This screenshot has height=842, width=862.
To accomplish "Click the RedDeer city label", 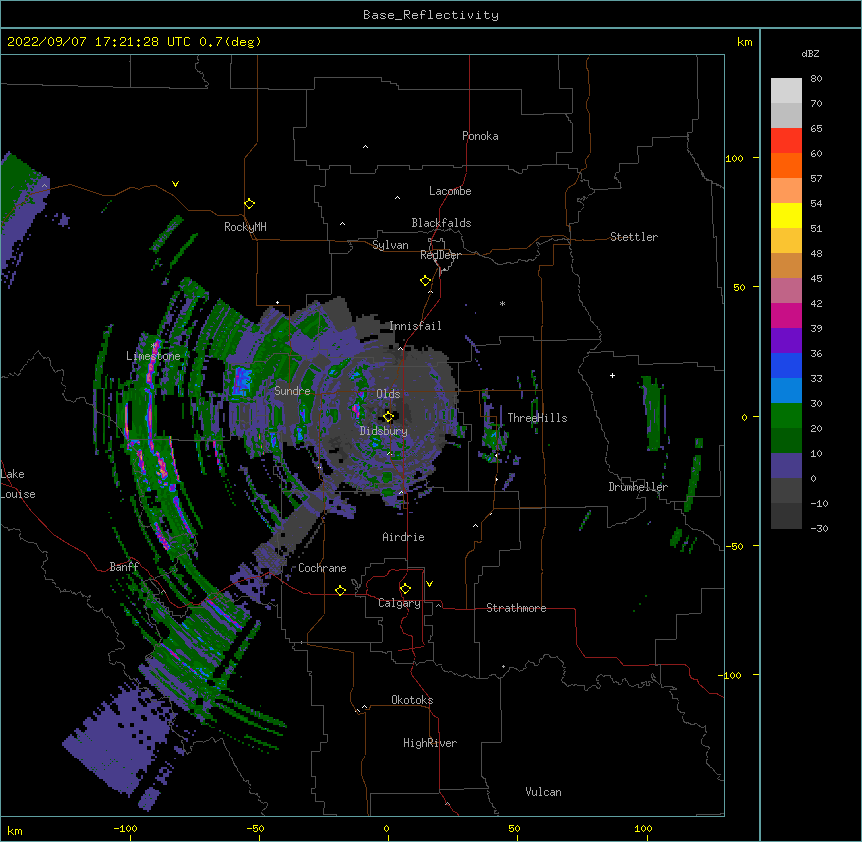I will tap(440, 255).
